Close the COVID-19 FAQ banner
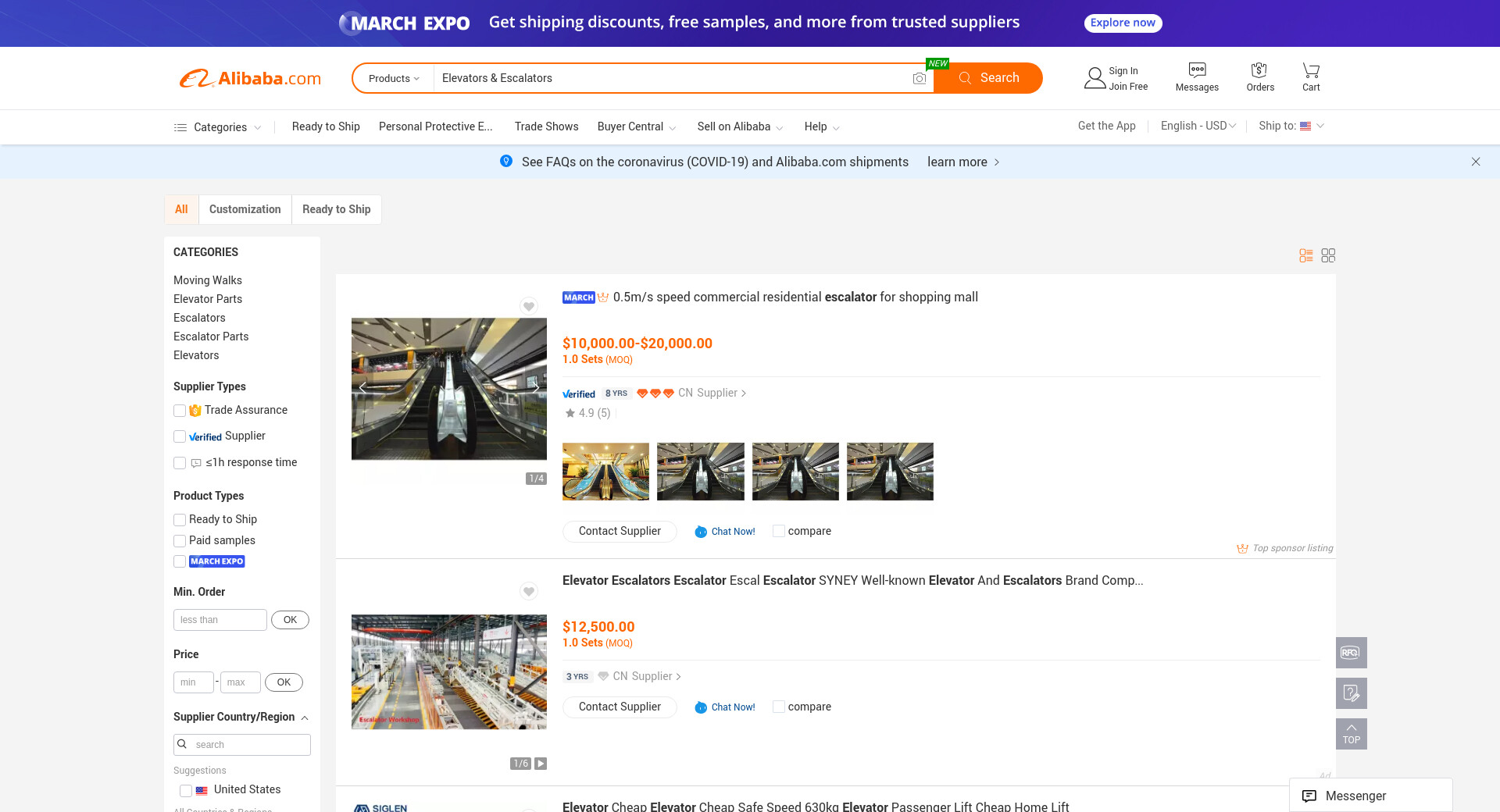This screenshot has width=1500, height=812. (x=1475, y=162)
